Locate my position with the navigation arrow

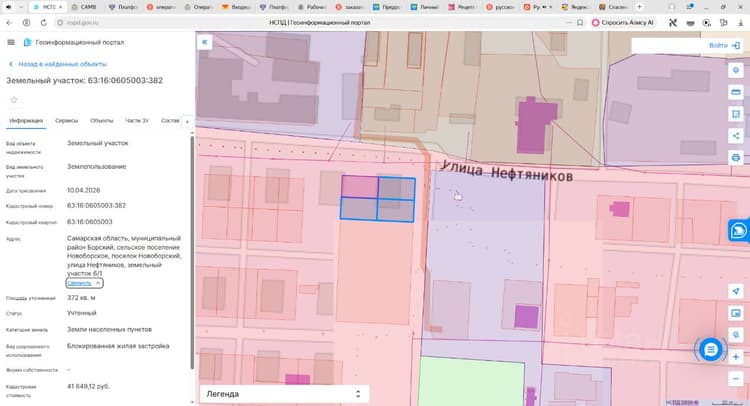click(736, 291)
